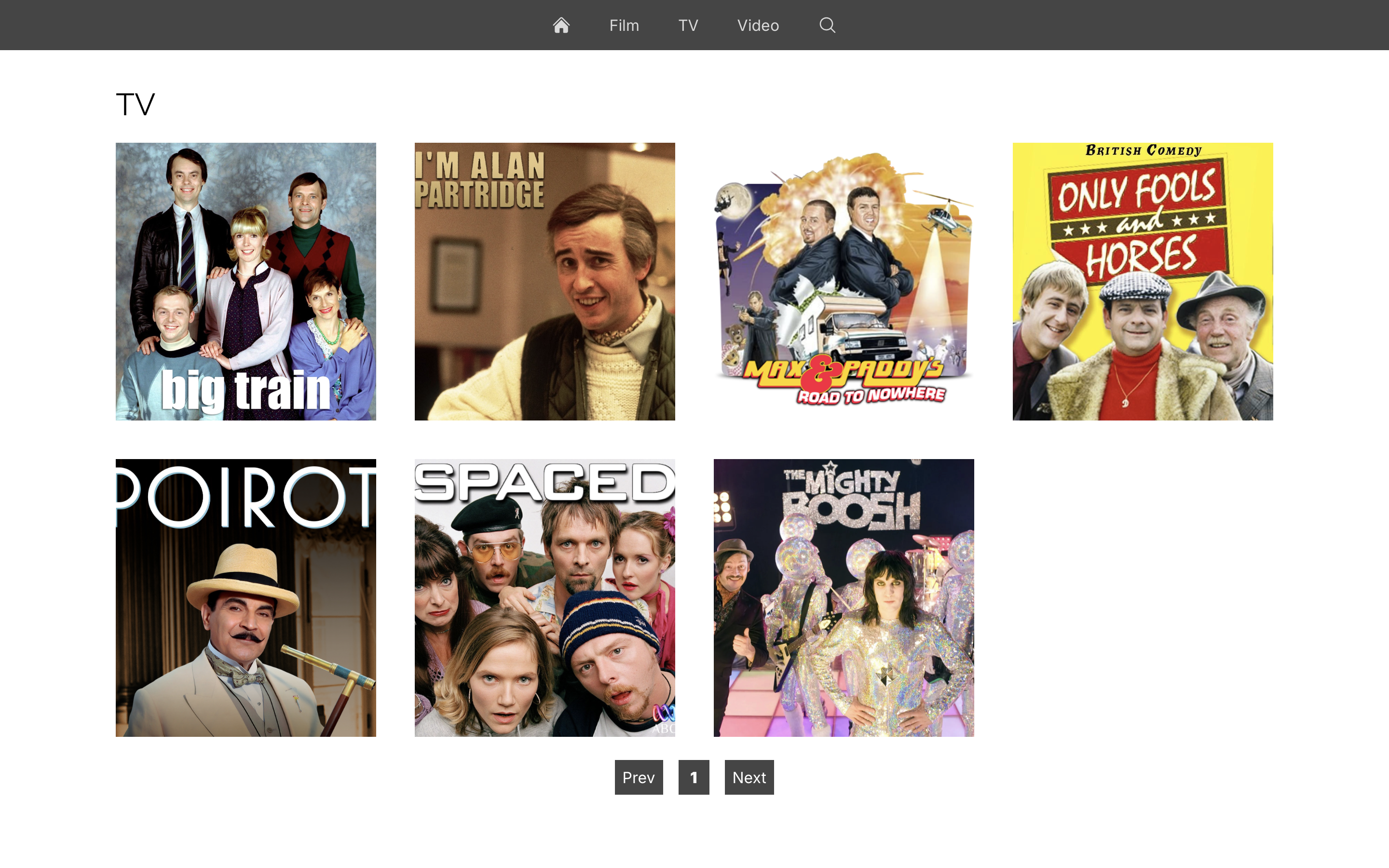Open the search magnifier icon
The image size is (1389, 868).
point(827,25)
